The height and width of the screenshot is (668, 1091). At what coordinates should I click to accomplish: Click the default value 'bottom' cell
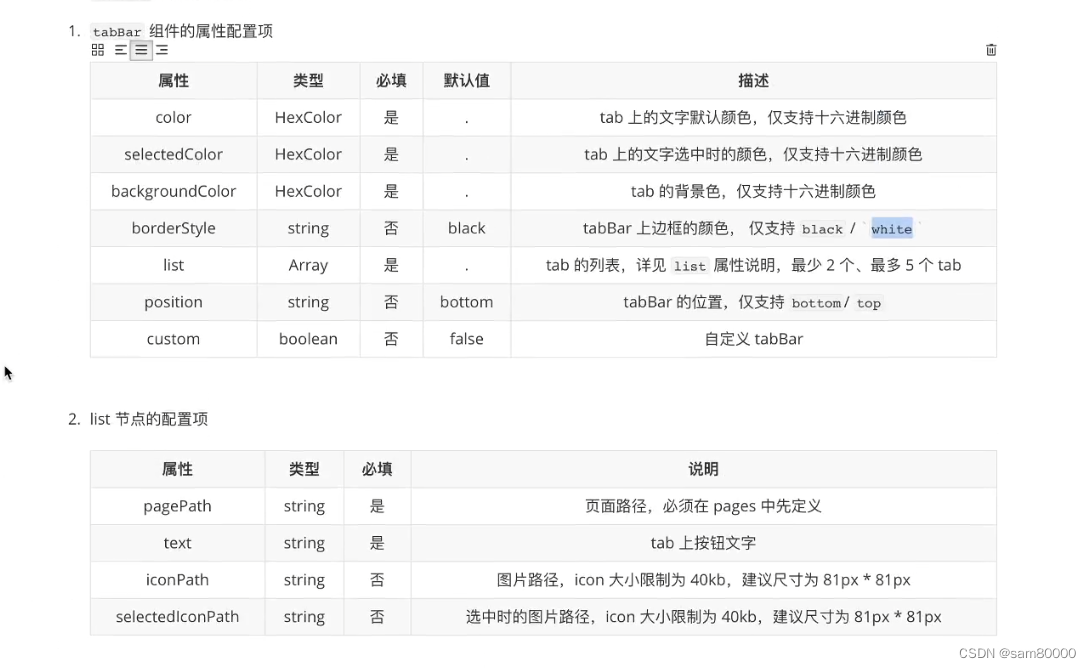point(466,302)
